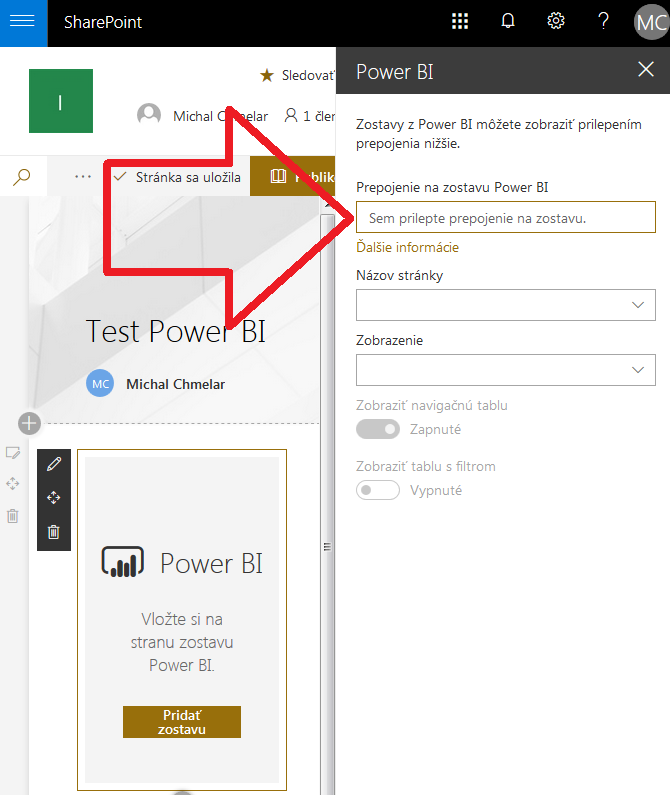
Task: Open the notifications bell
Action: tap(508, 21)
